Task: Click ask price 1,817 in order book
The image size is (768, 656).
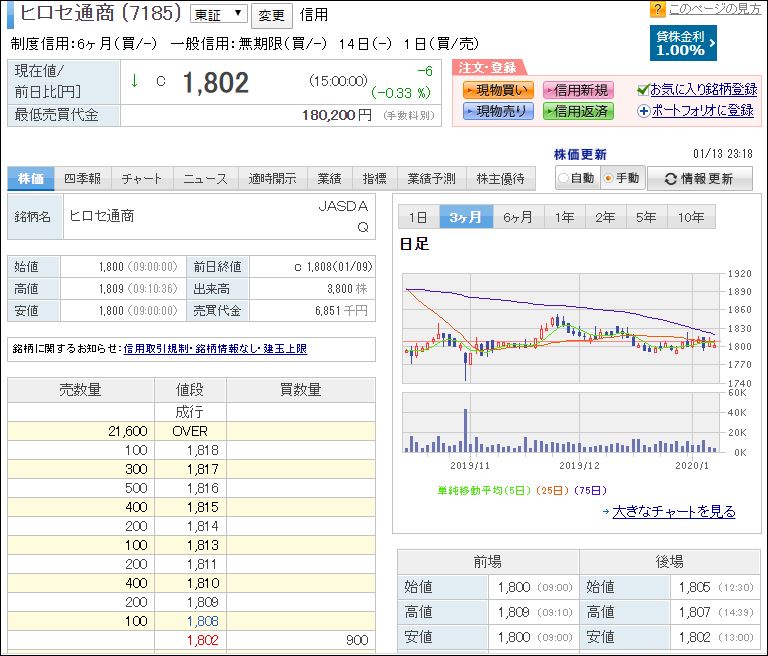Action: 203,469
